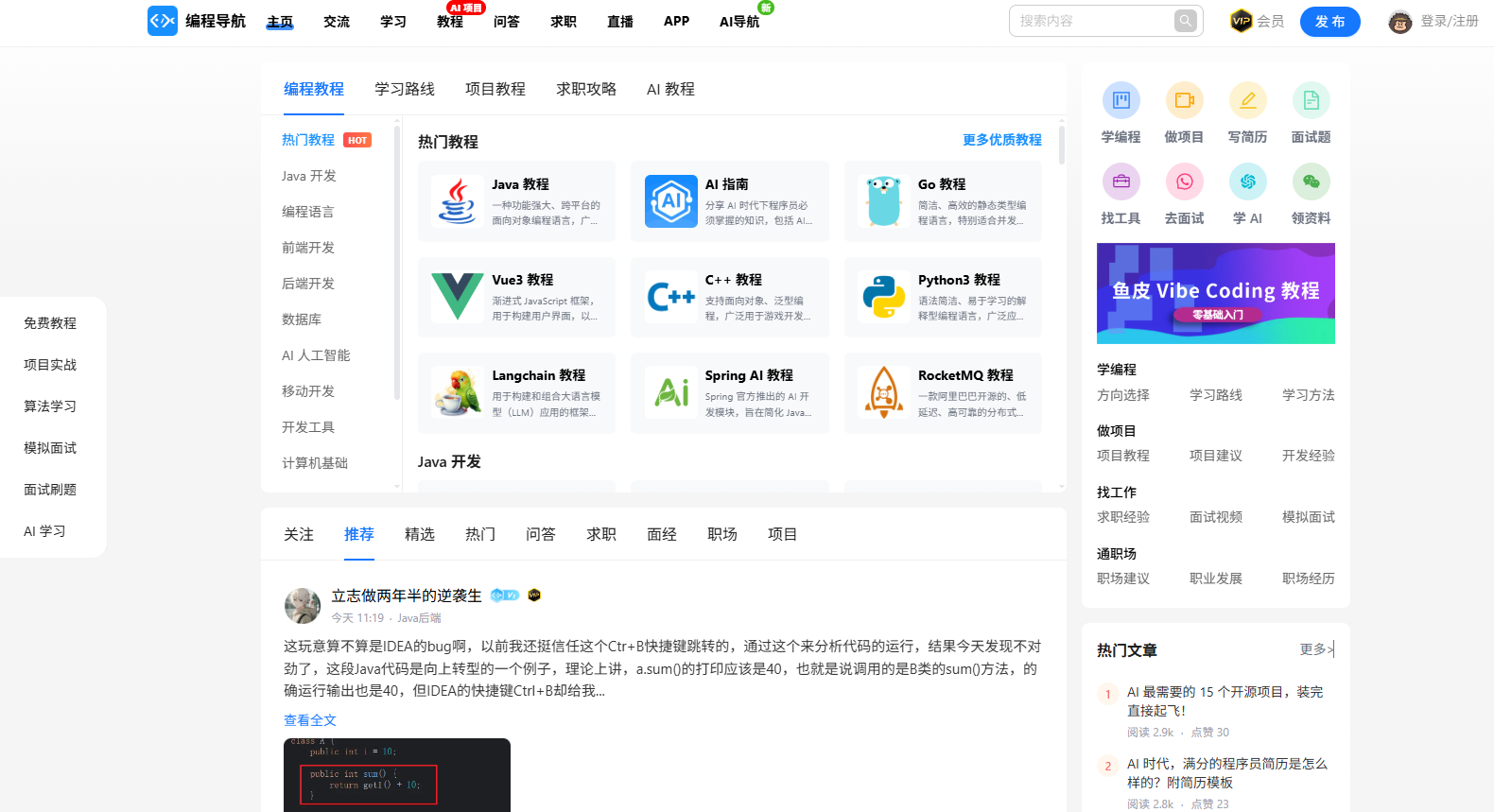
Task: Select the 职场 feed tab
Action: pyautogui.click(x=722, y=534)
